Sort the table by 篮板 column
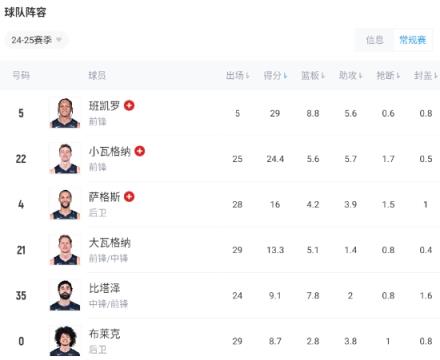Screen dimensions: 440x360 click(x=313, y=76)
